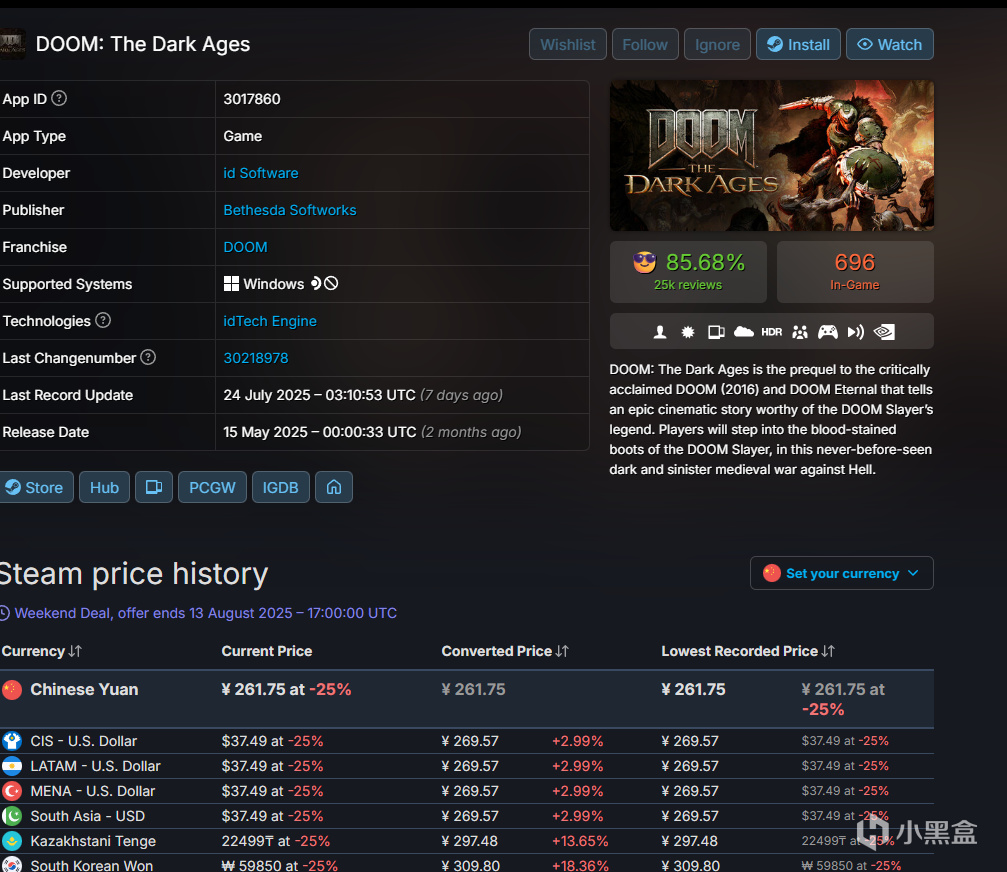This screenshot has height=872, width=1007.
Task: Open the IGDB link button
Action: pos(281,487)
